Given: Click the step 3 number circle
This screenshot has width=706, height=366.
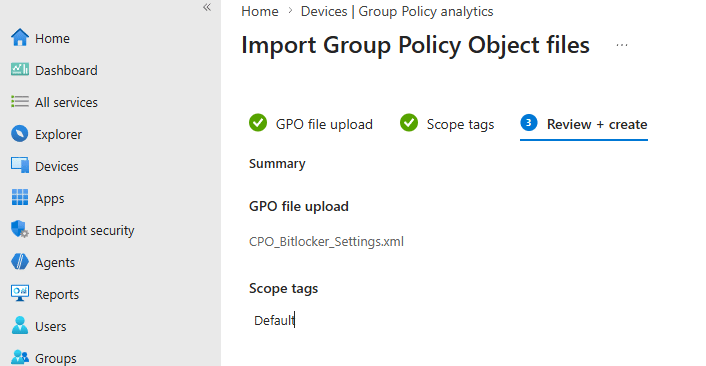Looking at the screenshot, I should 529,122.
